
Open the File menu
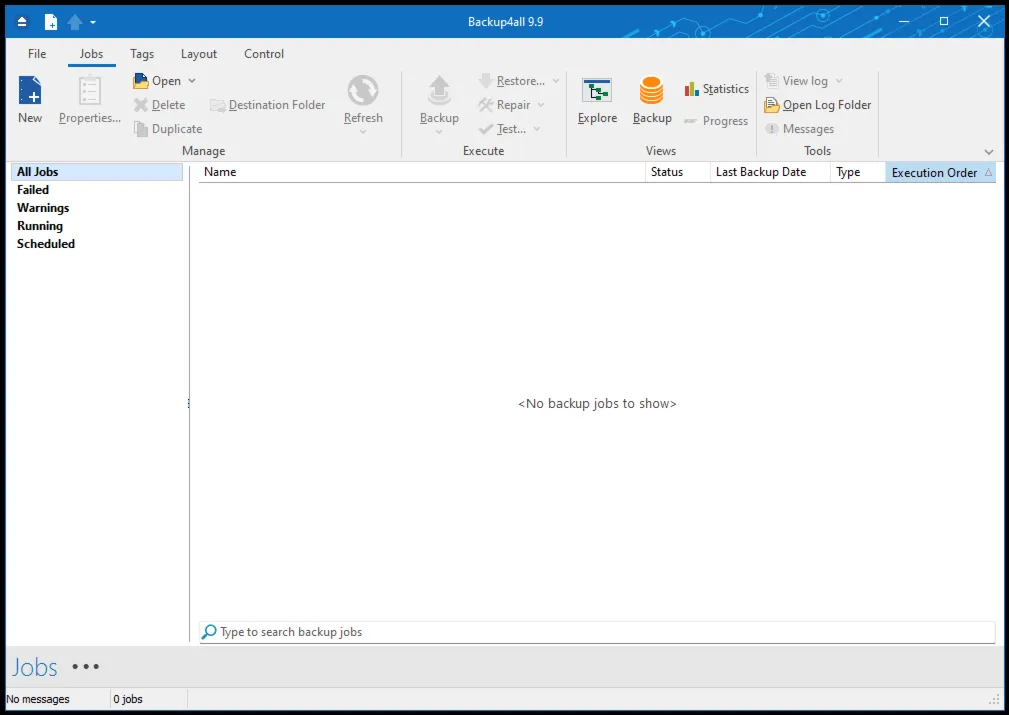pos(37,54)
